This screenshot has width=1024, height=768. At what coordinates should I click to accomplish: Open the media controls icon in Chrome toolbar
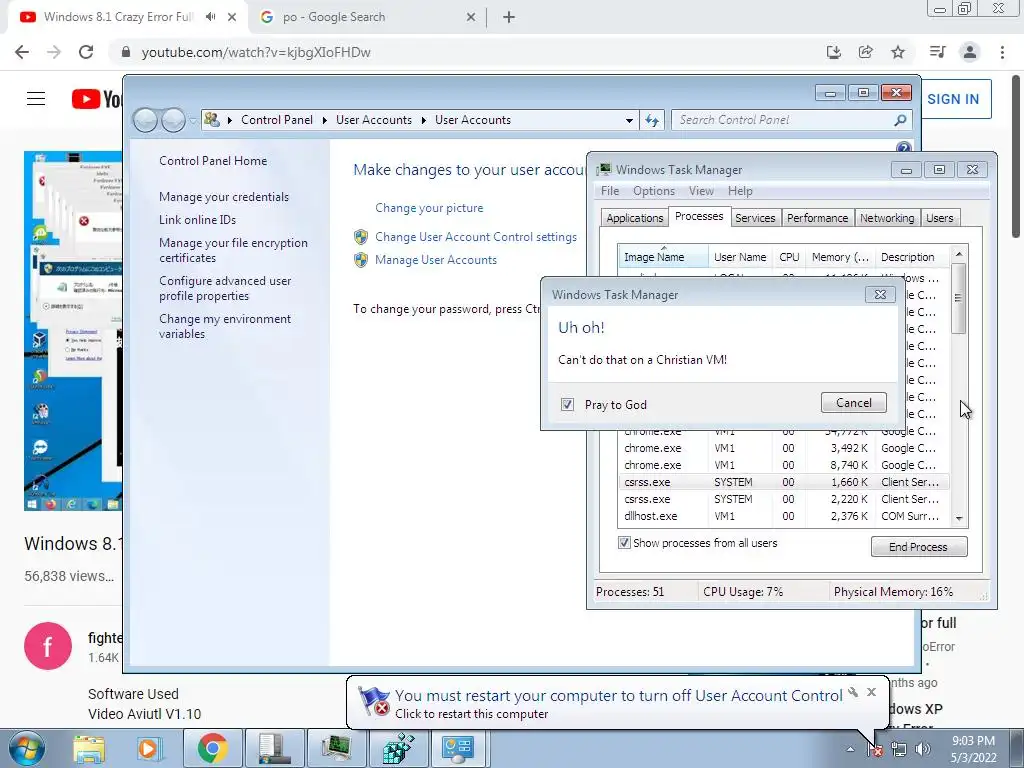coord(938,52)
